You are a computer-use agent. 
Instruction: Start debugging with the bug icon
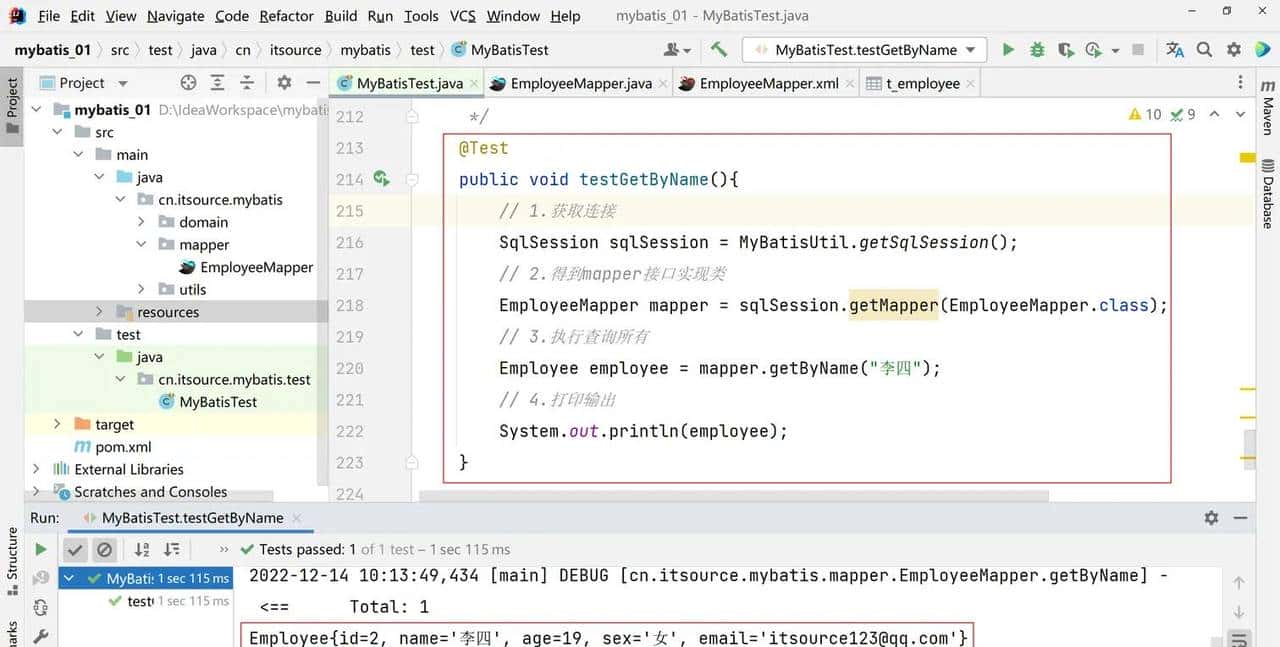(1037, 50)
